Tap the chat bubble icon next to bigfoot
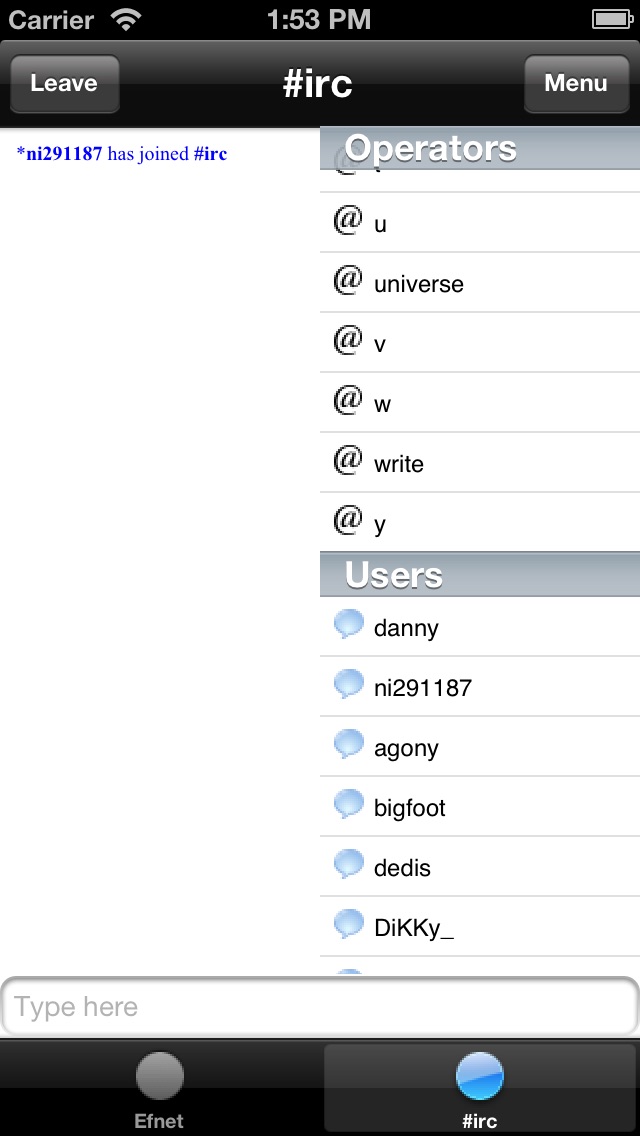This screenshot has width=640, height=1136. (x=349, y=805)
